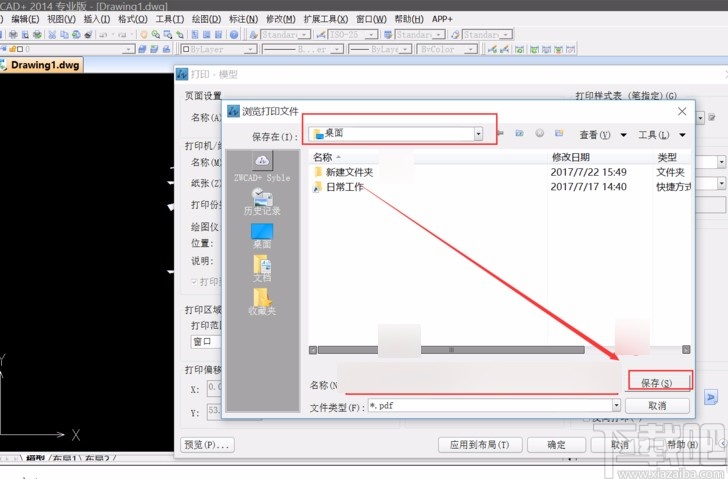Click the Text Style manager icon
Image resolution: width=728 pixels, height=479 pixels.
click(x=254, y=35)
